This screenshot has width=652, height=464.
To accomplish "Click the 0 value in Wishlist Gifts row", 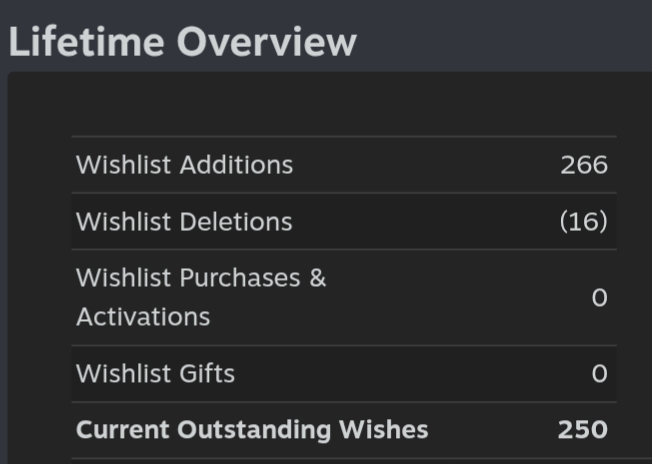I will [599, 374].
